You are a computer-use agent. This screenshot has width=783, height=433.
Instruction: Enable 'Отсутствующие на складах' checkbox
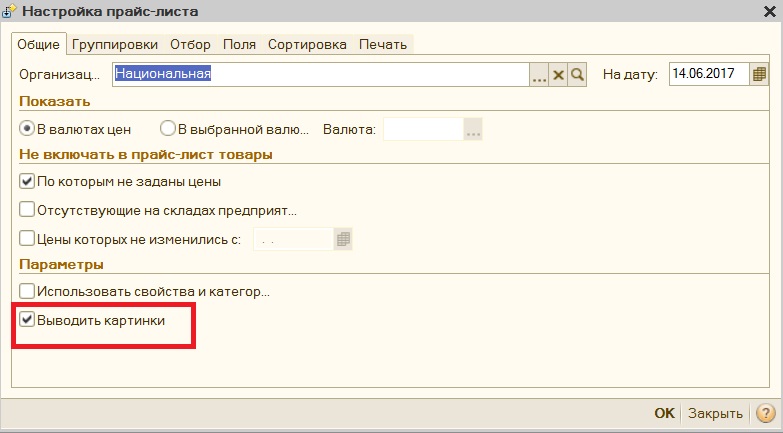[27, 210]
